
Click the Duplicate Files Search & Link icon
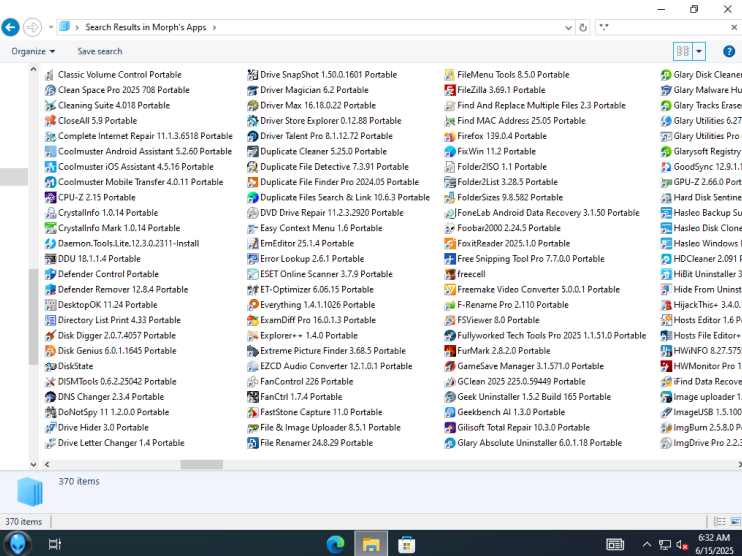pos(253,197)
